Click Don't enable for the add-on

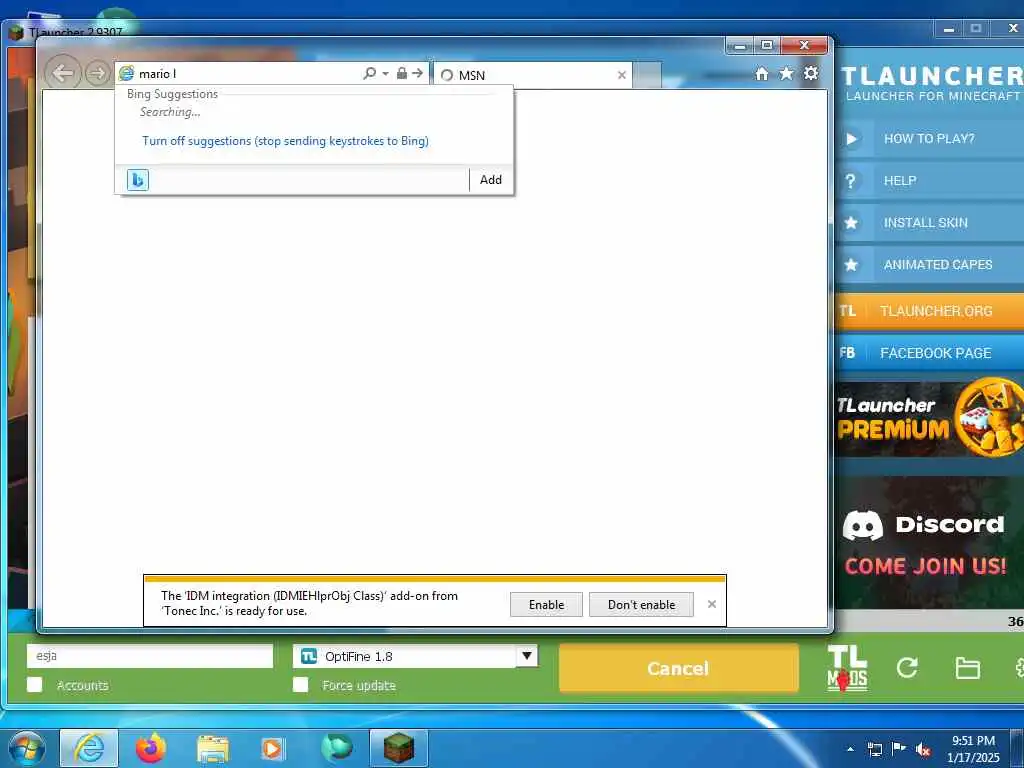(641, 605)
